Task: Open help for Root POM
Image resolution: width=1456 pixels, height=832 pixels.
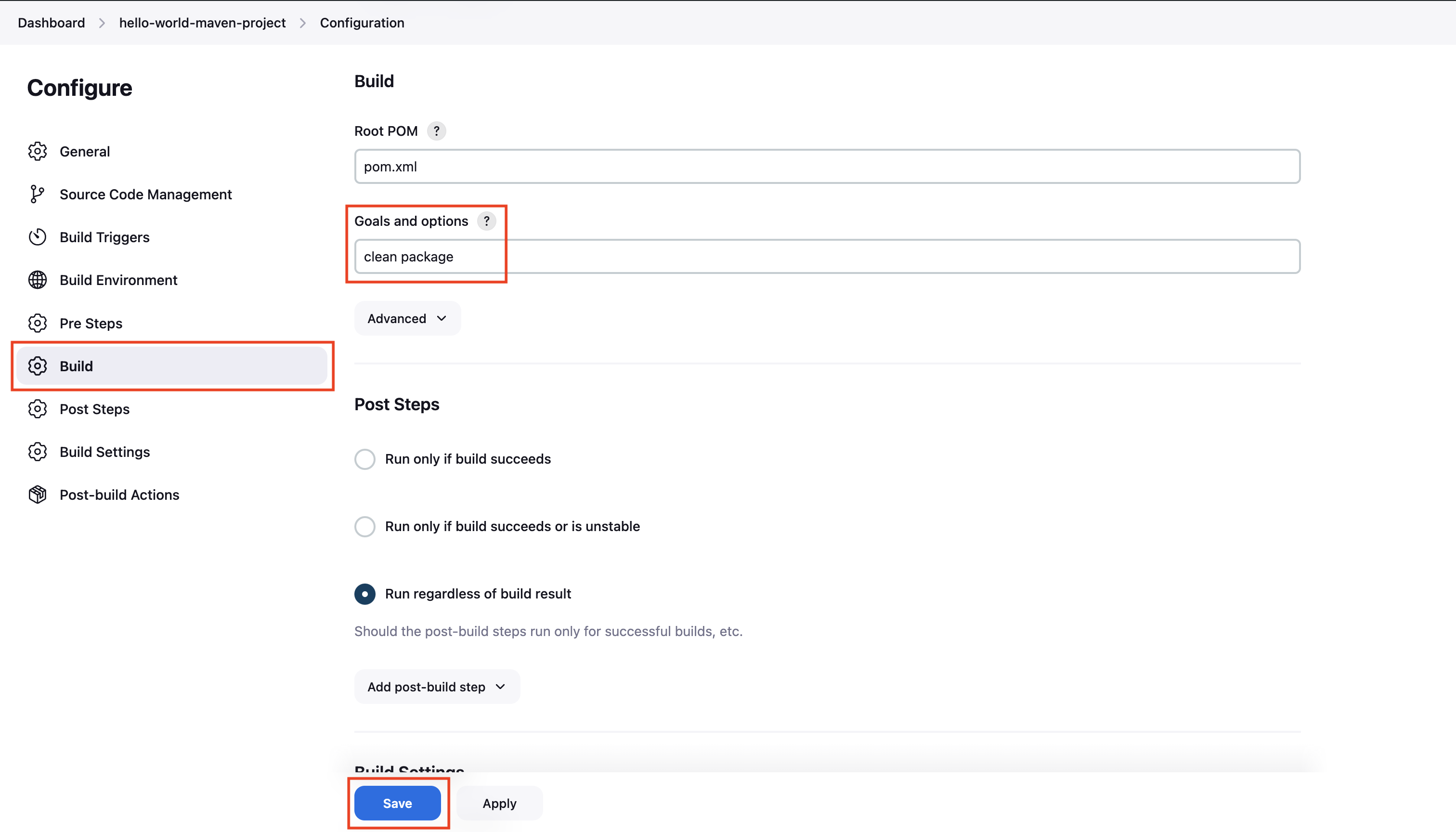Action: 437,131
